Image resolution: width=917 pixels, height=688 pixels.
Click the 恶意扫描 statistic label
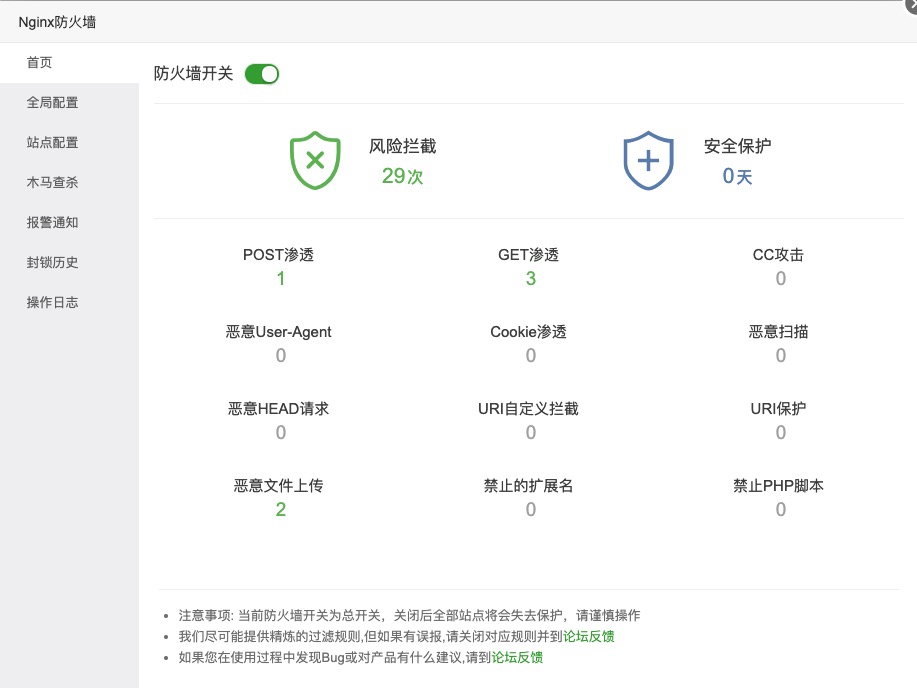778,332
